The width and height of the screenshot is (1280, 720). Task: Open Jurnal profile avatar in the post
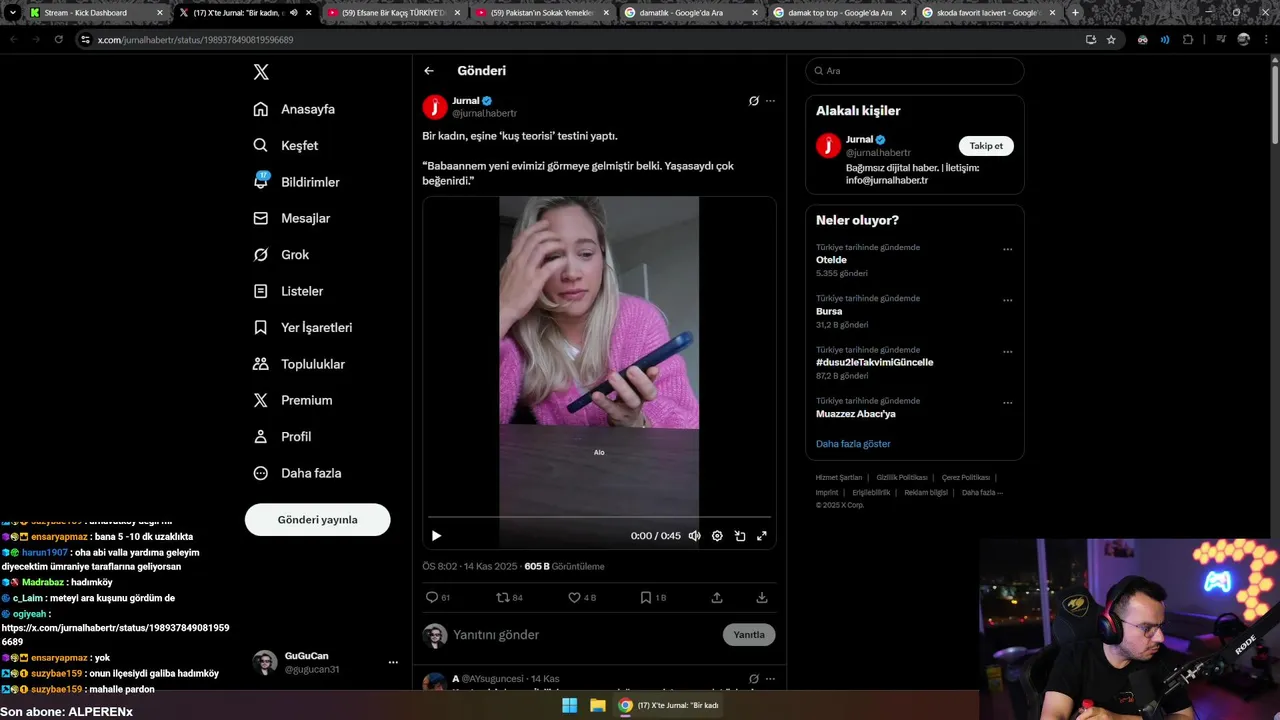435,107
